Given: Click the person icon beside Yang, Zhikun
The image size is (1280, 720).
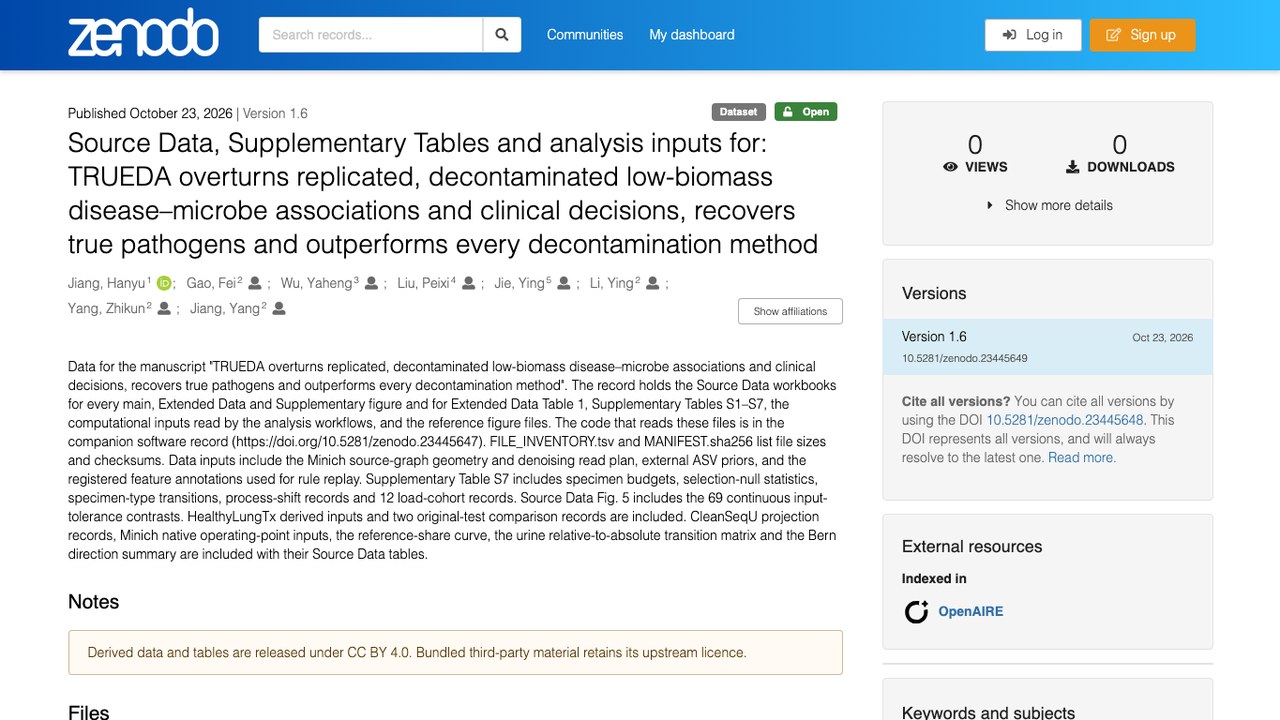Looking at the screenshot, I should pos(164,309).
